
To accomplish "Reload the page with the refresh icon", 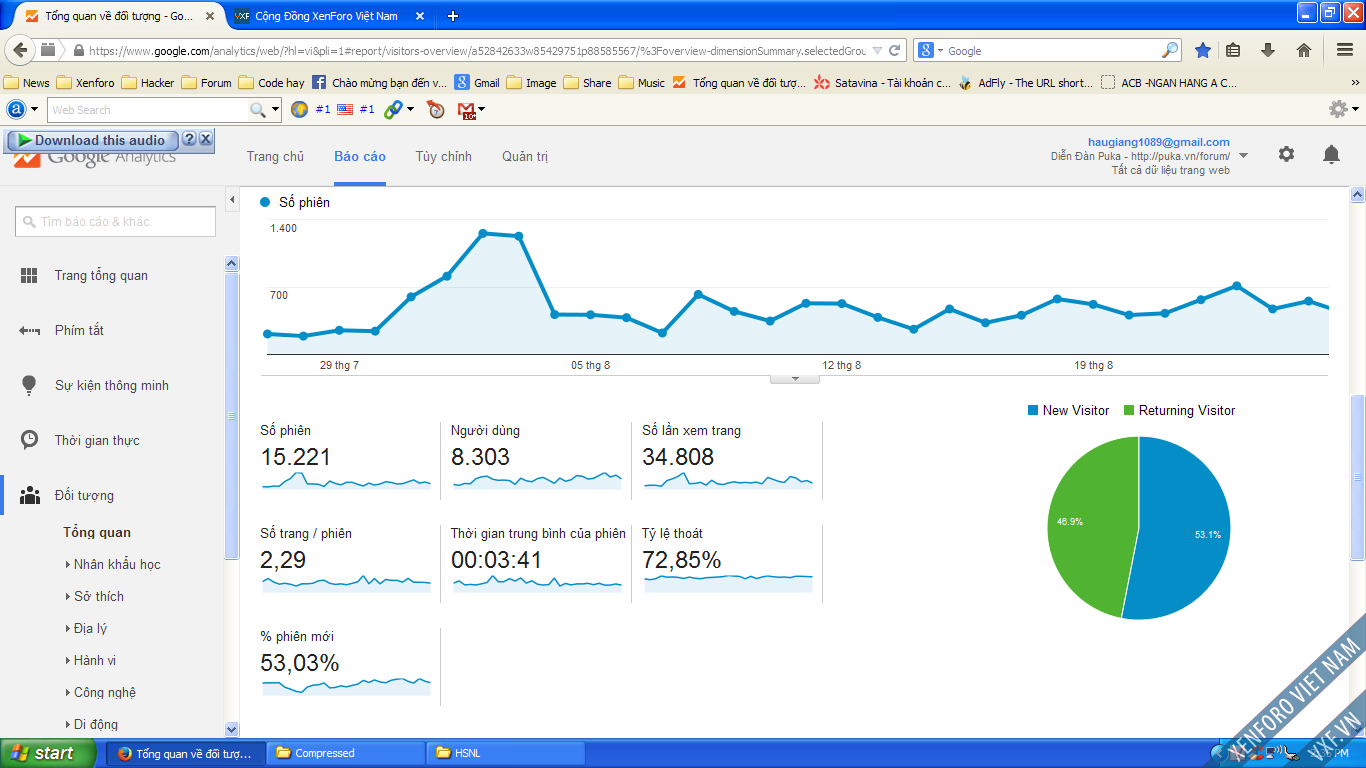I will coord(896,50).
